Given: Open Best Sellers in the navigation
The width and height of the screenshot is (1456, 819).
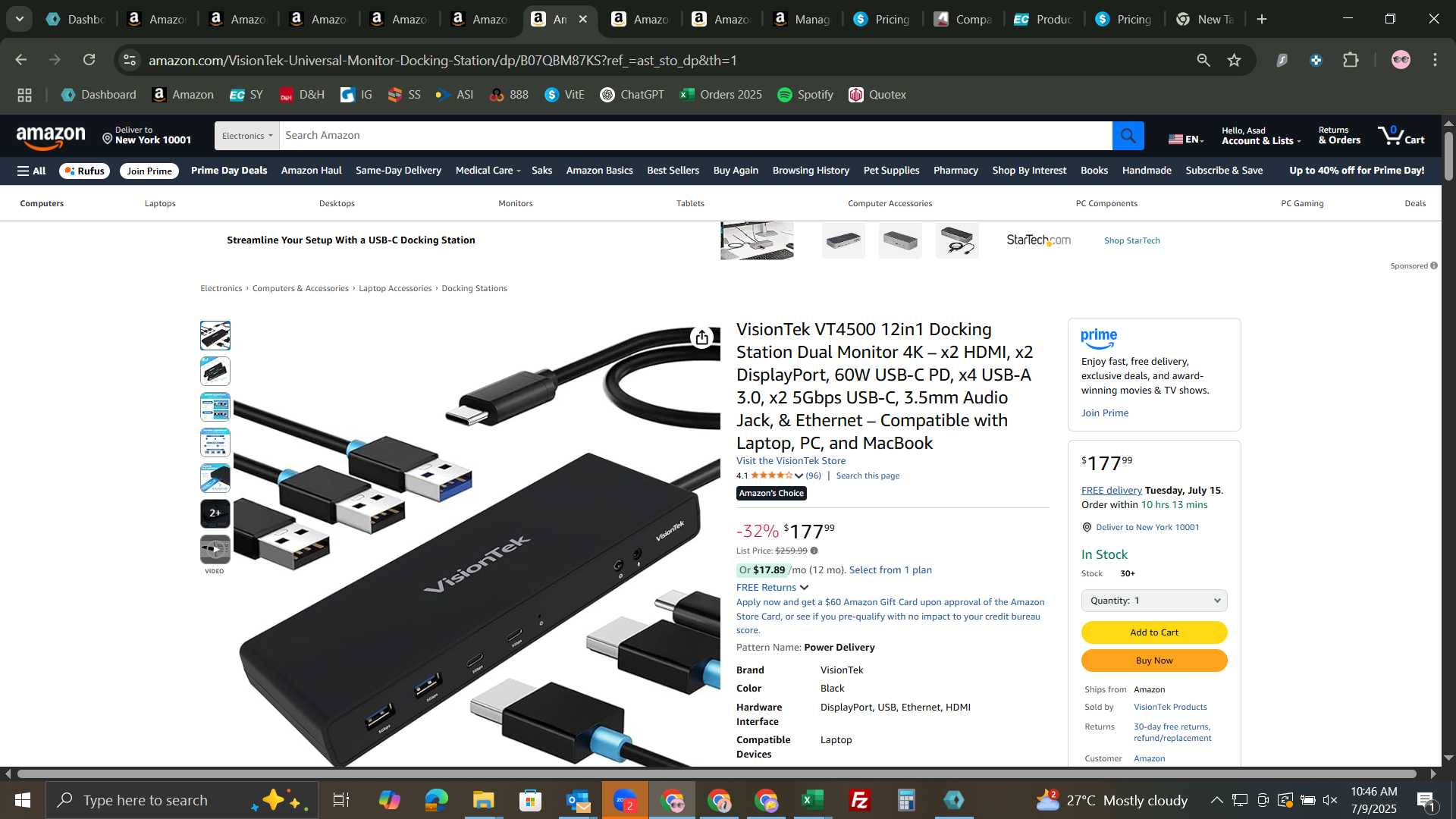Looking at the screenshot, I should pyautogui.click(x=673, y=171).
